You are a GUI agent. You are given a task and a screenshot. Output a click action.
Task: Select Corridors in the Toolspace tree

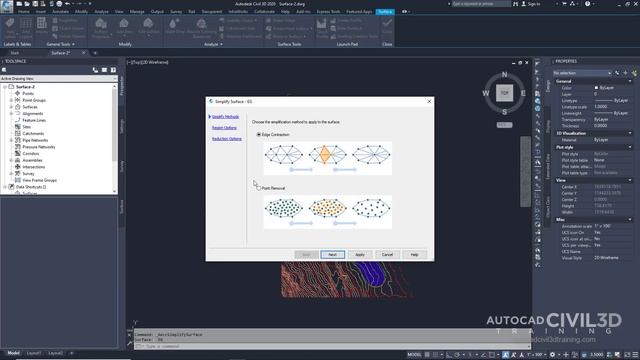[31, 153]
